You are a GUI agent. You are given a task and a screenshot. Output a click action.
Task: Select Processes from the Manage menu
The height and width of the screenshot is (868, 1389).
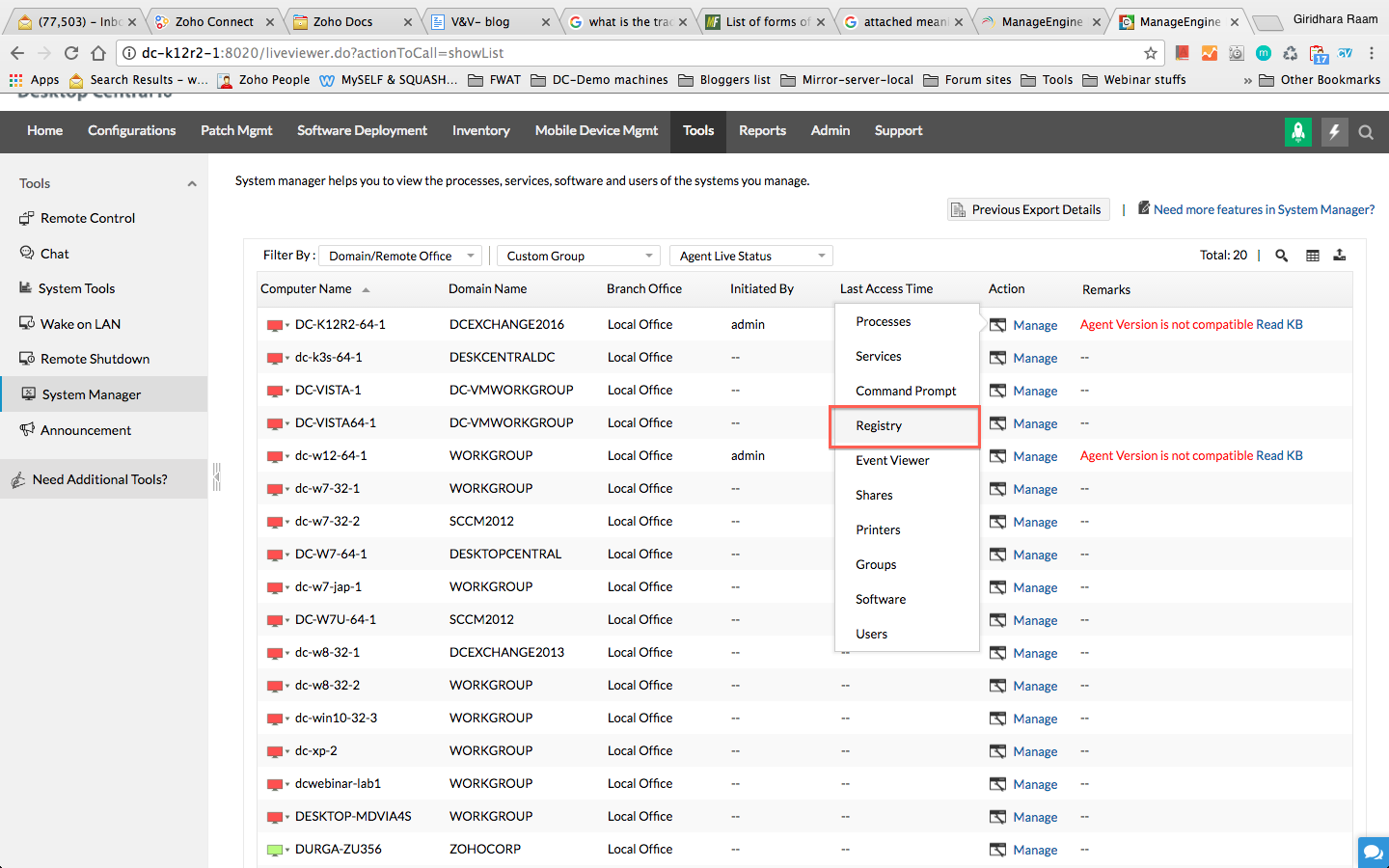tap(907, 321)
